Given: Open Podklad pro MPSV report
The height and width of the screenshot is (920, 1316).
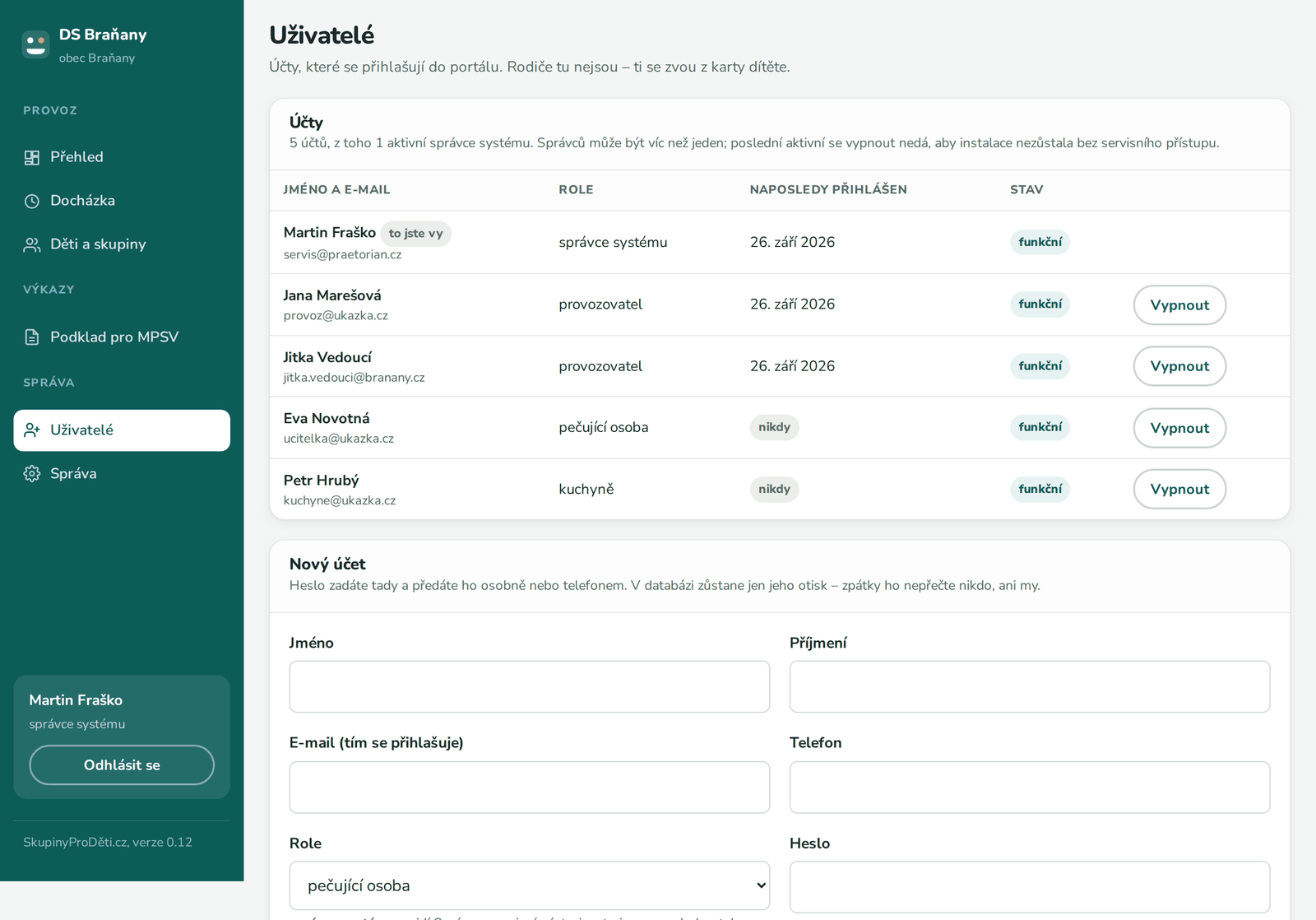Looking at the screenshot, I should (x=122, y=337).
